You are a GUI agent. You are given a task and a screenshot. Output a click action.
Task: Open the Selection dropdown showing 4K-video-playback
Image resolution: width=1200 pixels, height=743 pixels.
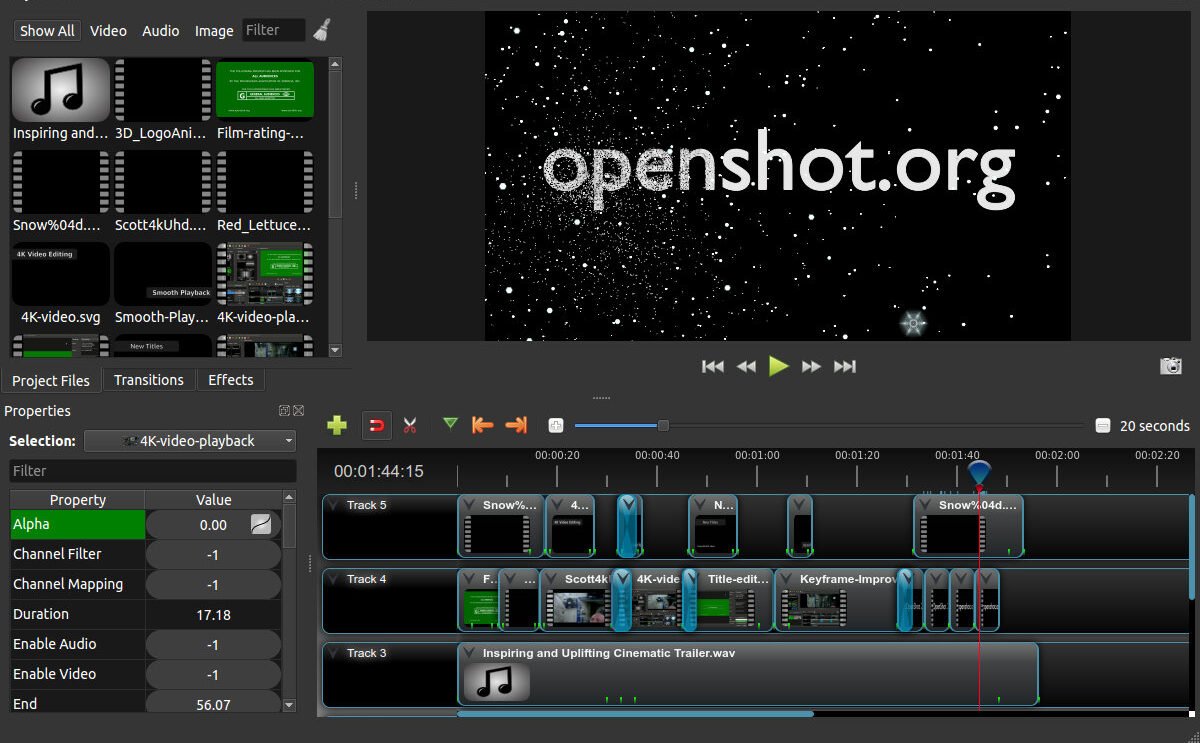point(190,441)
